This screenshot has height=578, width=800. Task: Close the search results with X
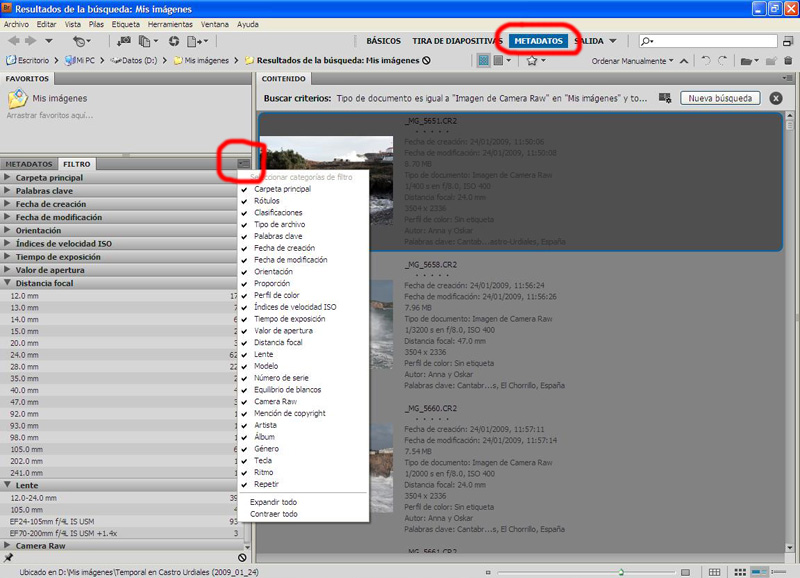776,98
